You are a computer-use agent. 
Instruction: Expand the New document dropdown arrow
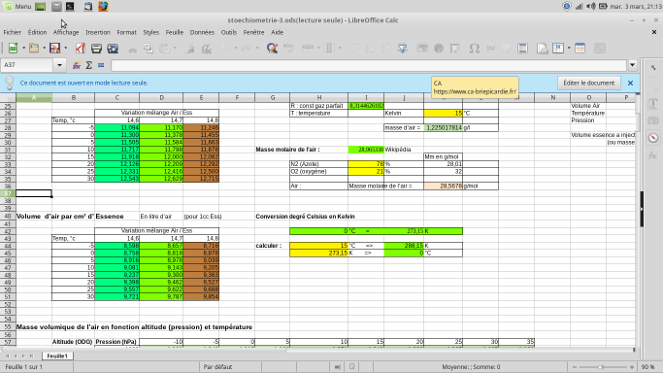(24, 48)
